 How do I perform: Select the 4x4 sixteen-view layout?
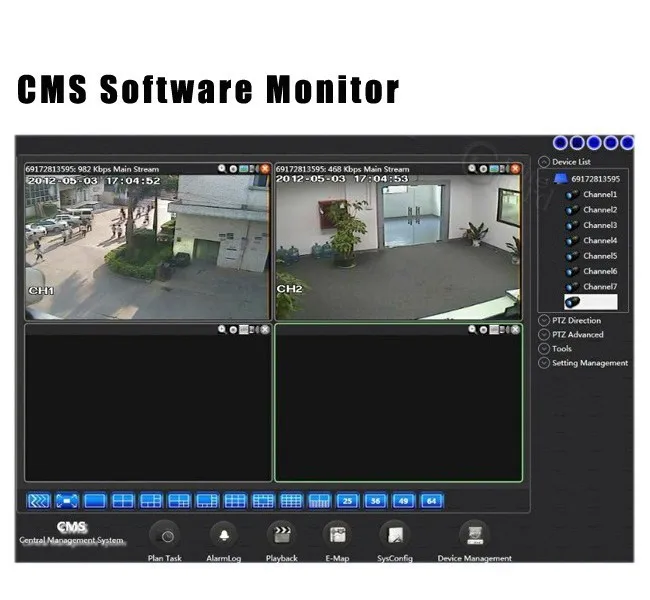tap(291, 500)
